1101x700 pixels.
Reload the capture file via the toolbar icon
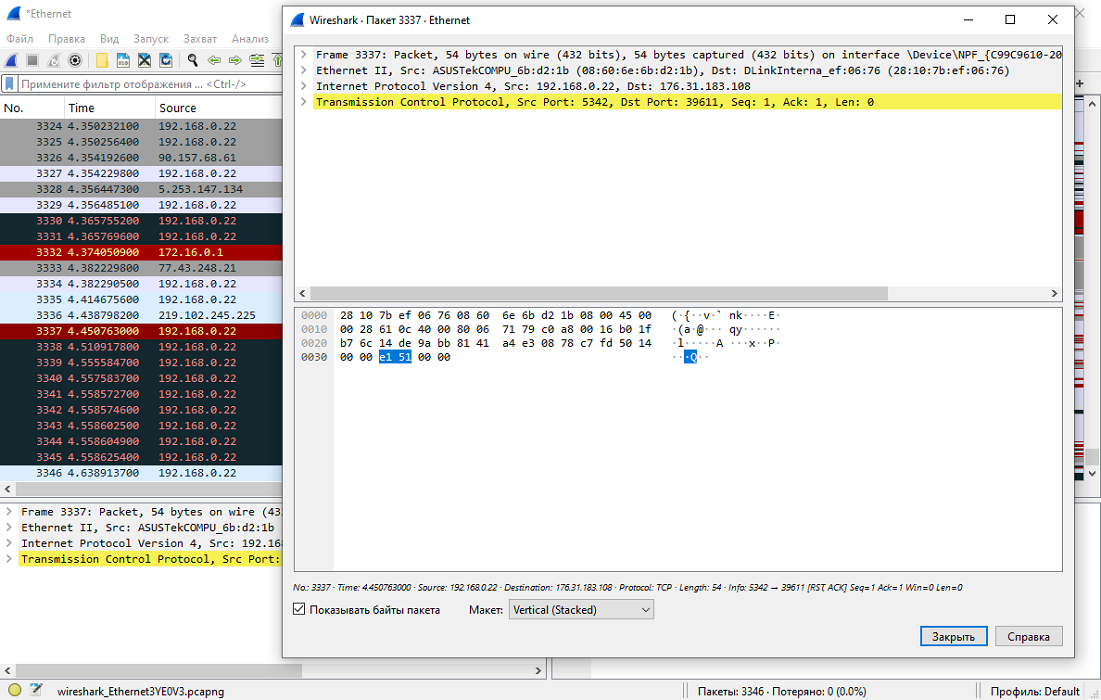coord(166,60)
